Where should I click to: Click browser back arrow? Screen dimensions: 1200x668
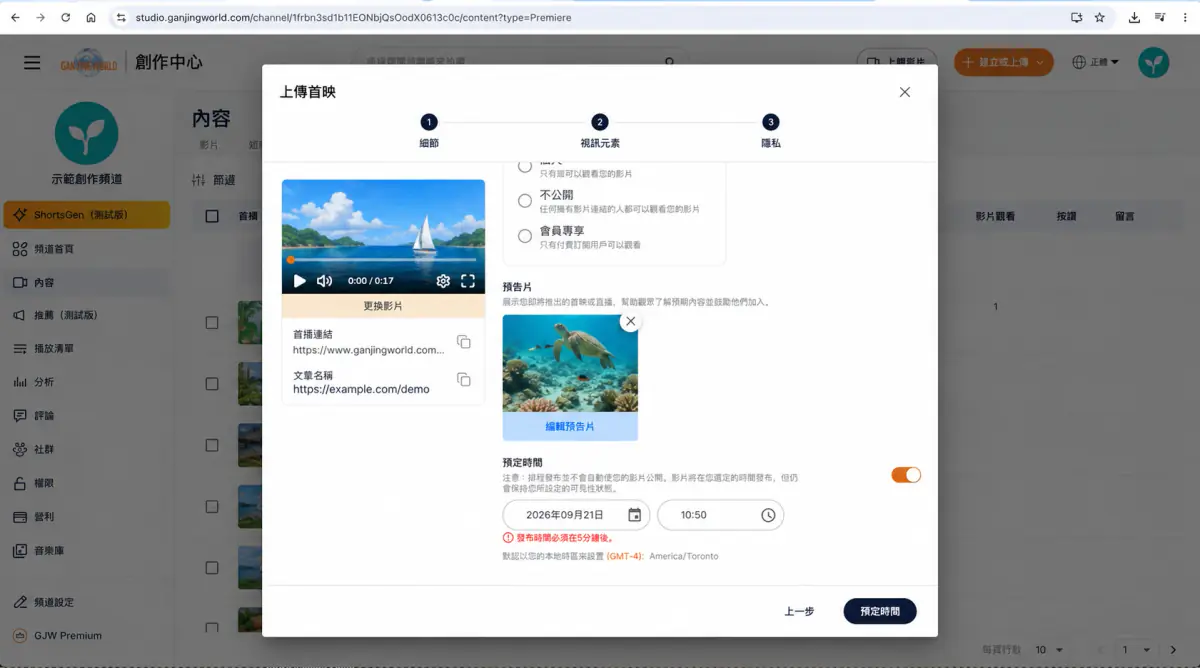point(15,17)
